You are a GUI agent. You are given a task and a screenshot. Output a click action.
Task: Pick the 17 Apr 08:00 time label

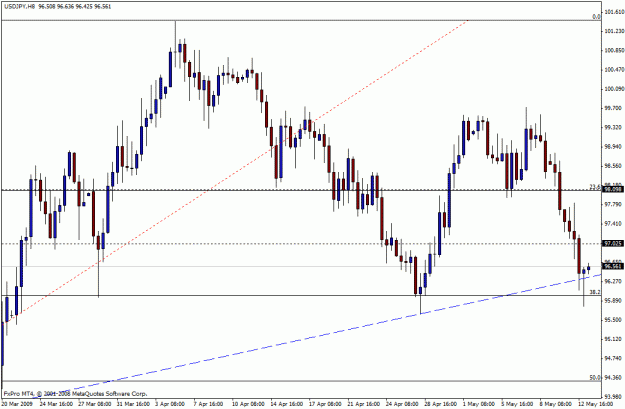[x=325, y=404]
